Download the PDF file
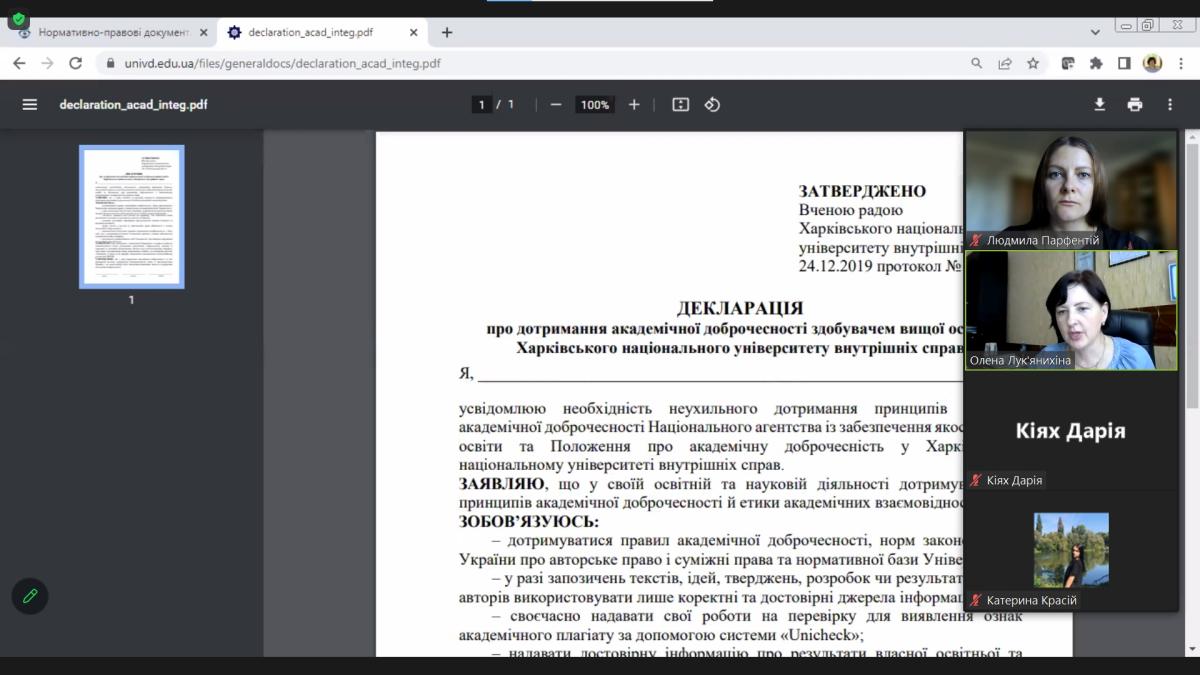1200x675 pixels. [1100, 104]
